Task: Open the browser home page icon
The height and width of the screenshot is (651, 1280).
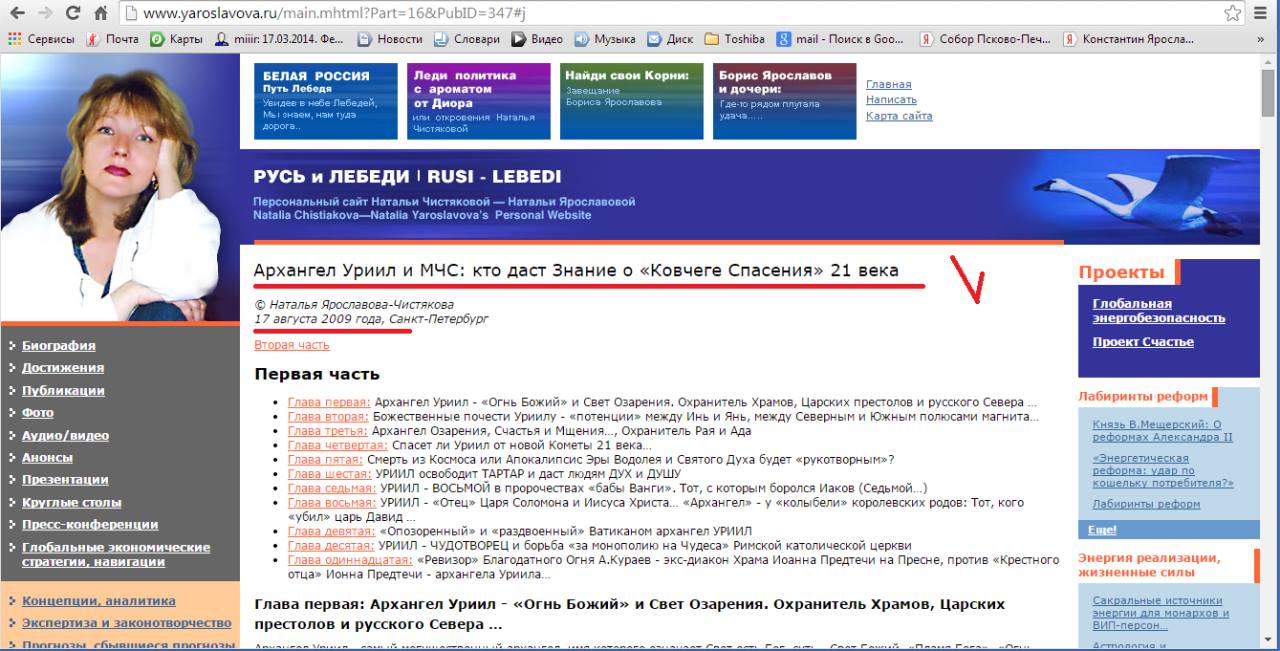Action: (x=101, y=14)
